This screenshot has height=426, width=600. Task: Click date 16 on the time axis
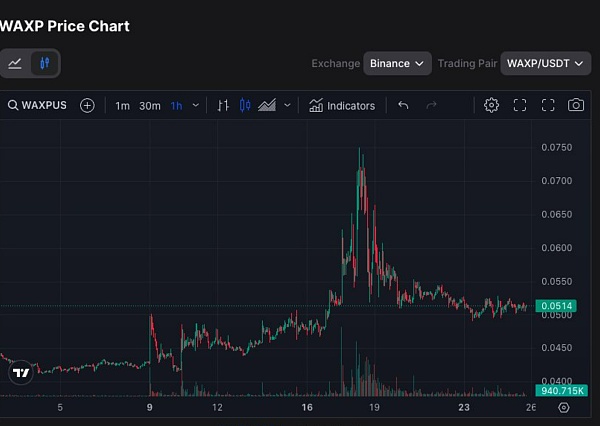pos(307,408)
